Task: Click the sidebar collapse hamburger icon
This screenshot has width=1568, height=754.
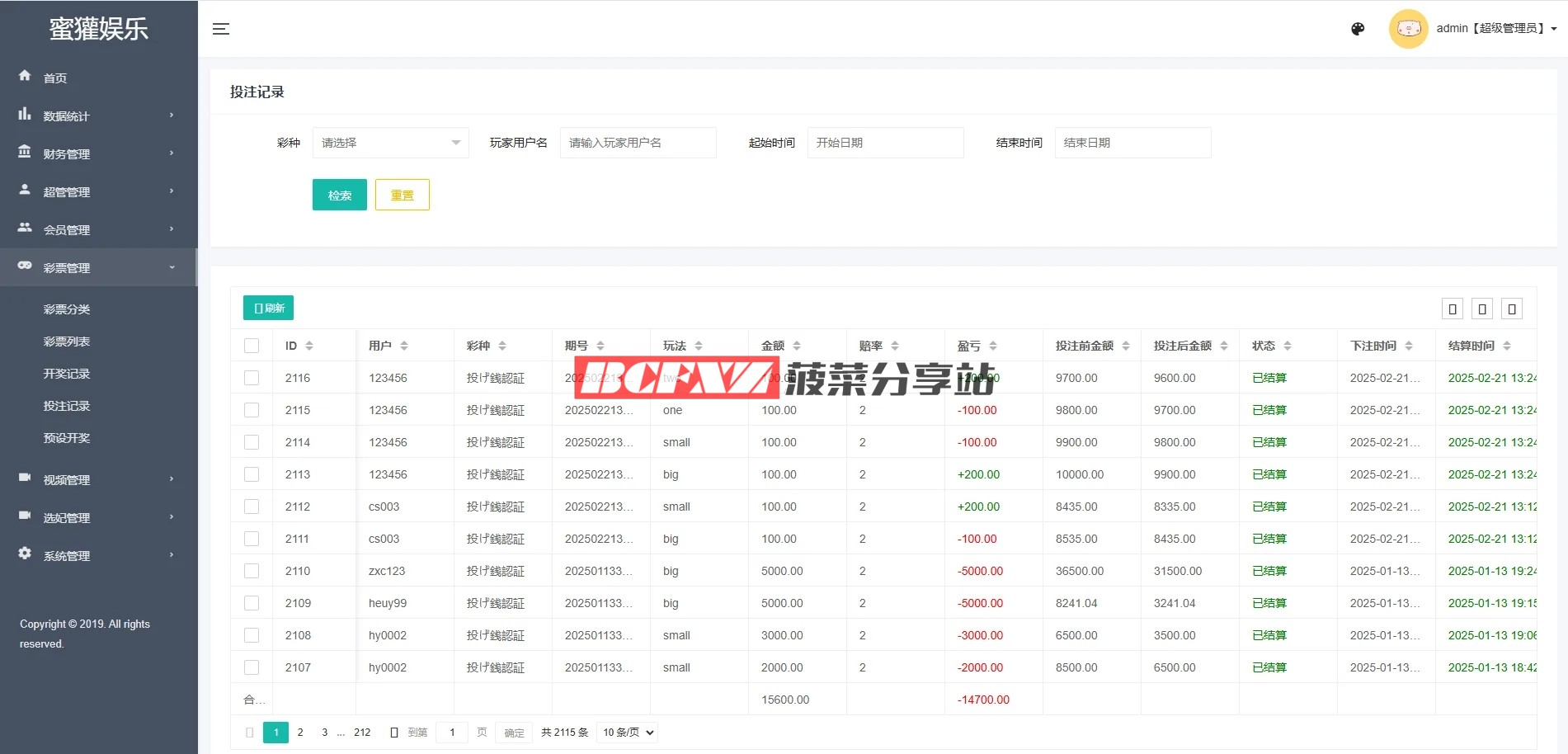Action: (x=220, y=29)
